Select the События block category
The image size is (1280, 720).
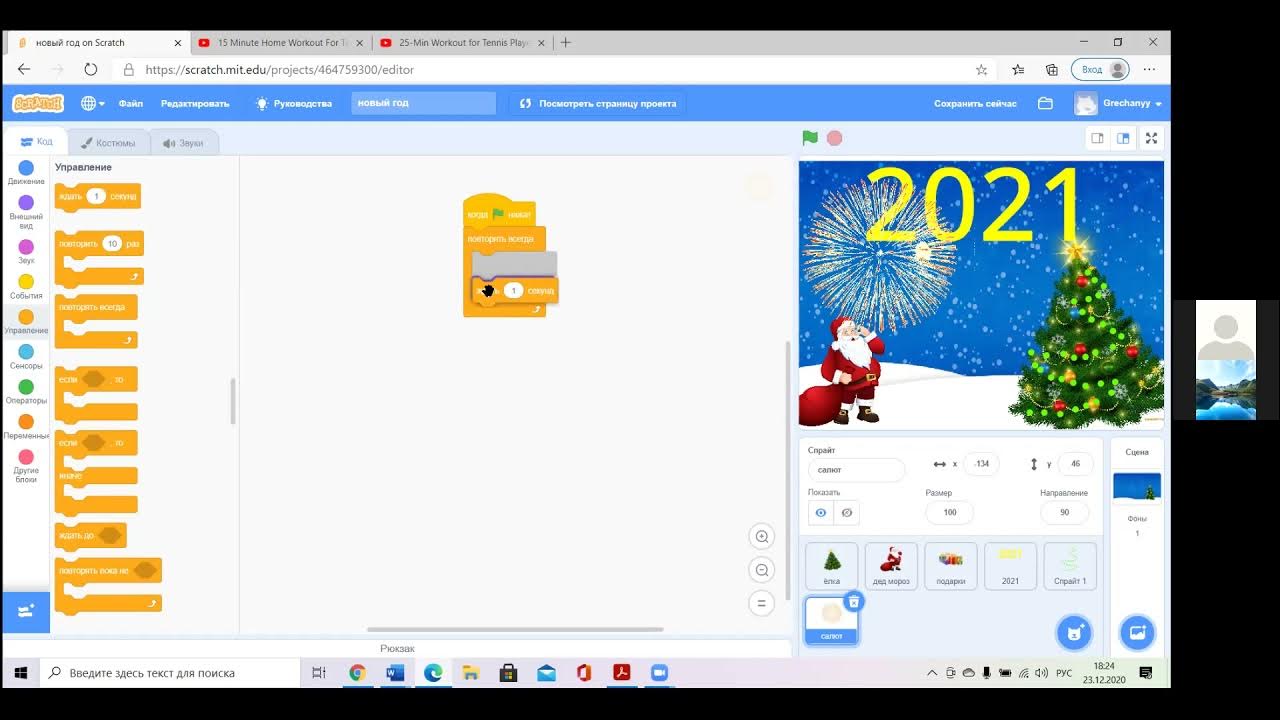click(26, 287)
